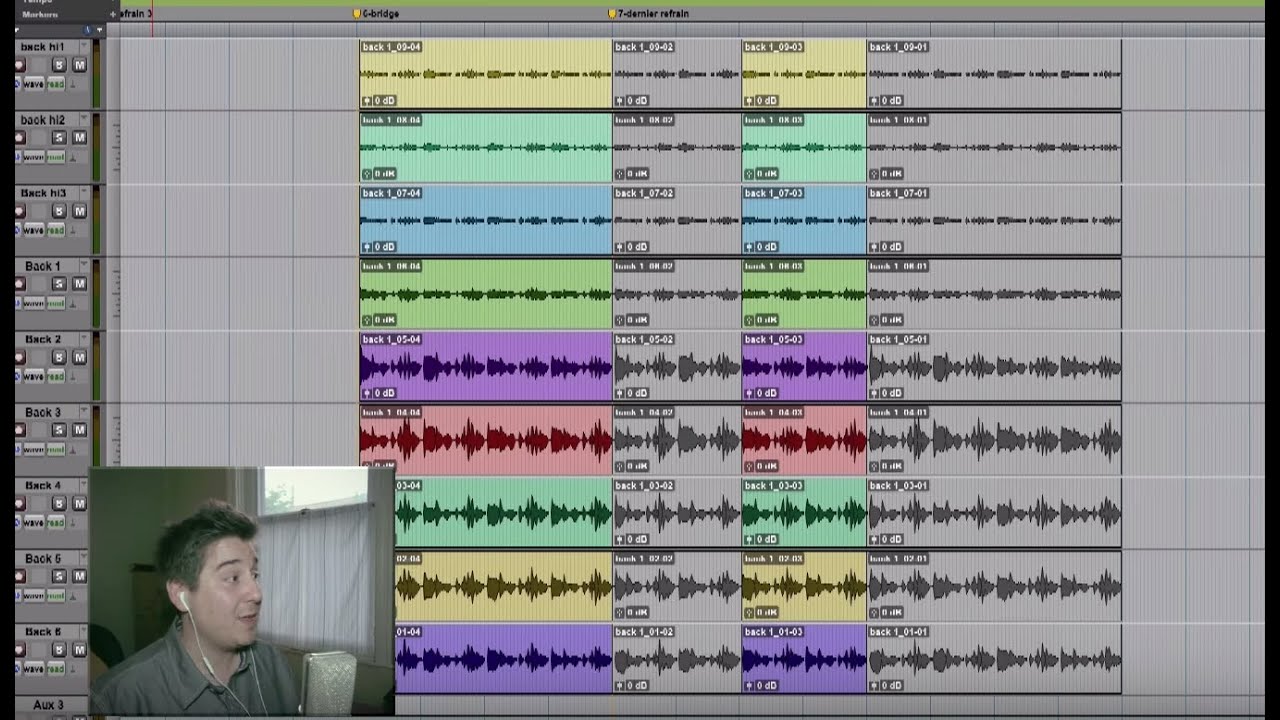Open the Back 1 track name dropdown arrow
1280x720 pixels.
tap(84, 266)
